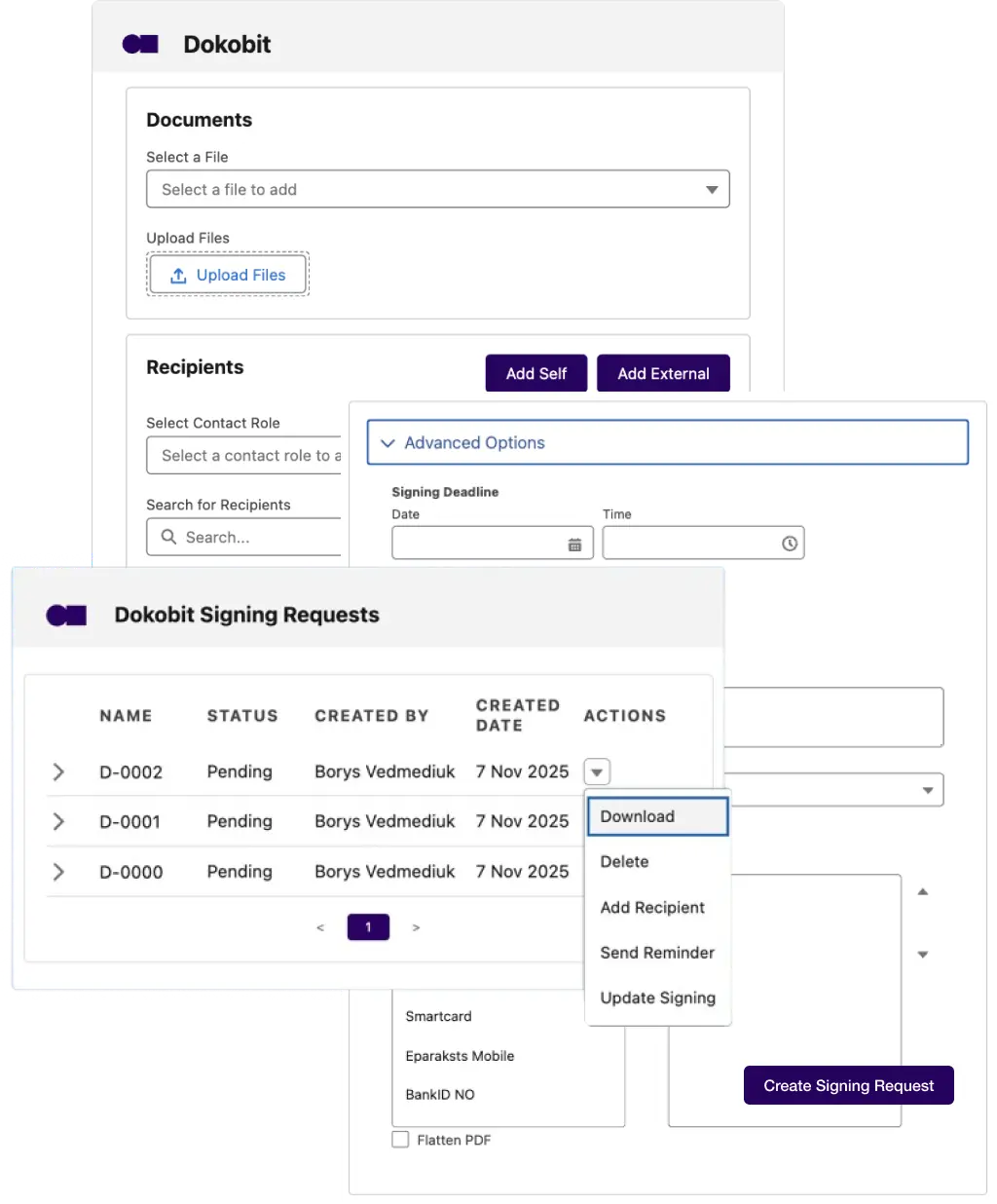Screen dimensions: 997x1204
Task: Go to page 1 in pagination
Action: pos(368,927)
